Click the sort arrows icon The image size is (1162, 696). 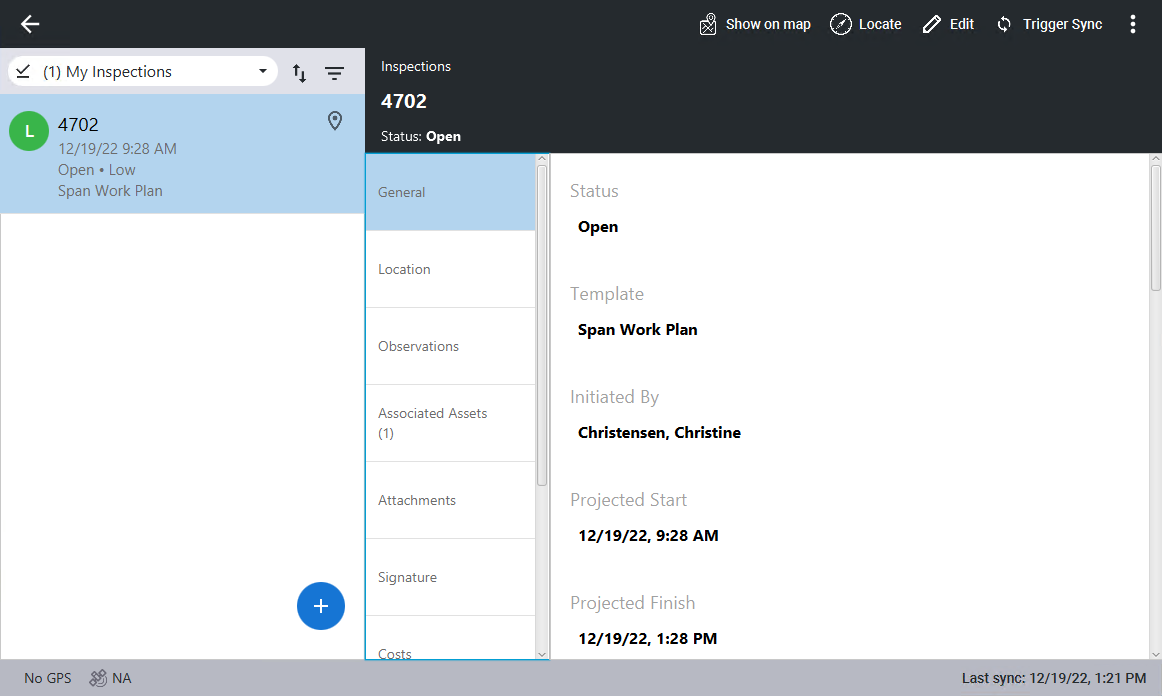299,73
